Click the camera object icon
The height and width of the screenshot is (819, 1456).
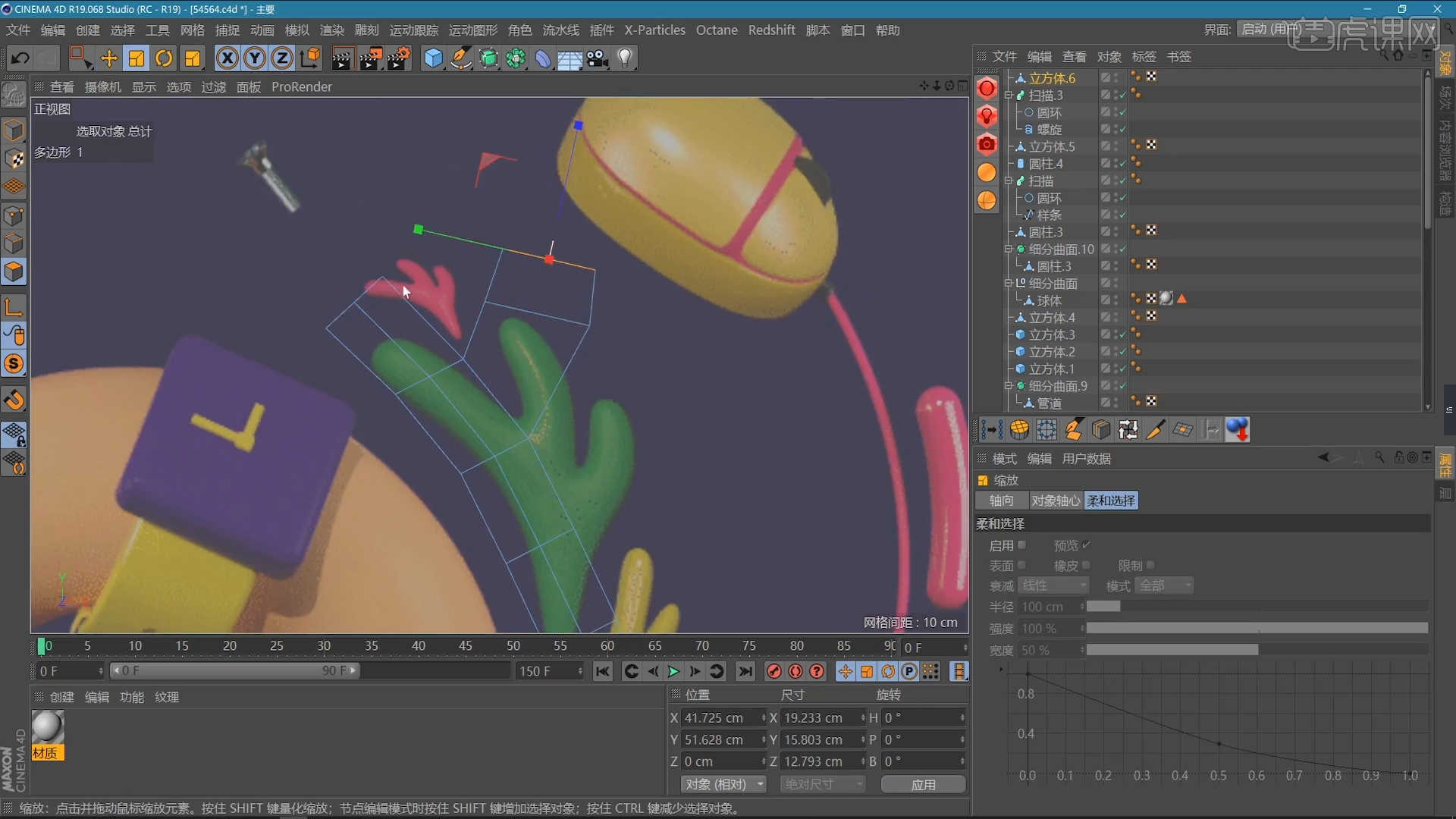point(598,58)
